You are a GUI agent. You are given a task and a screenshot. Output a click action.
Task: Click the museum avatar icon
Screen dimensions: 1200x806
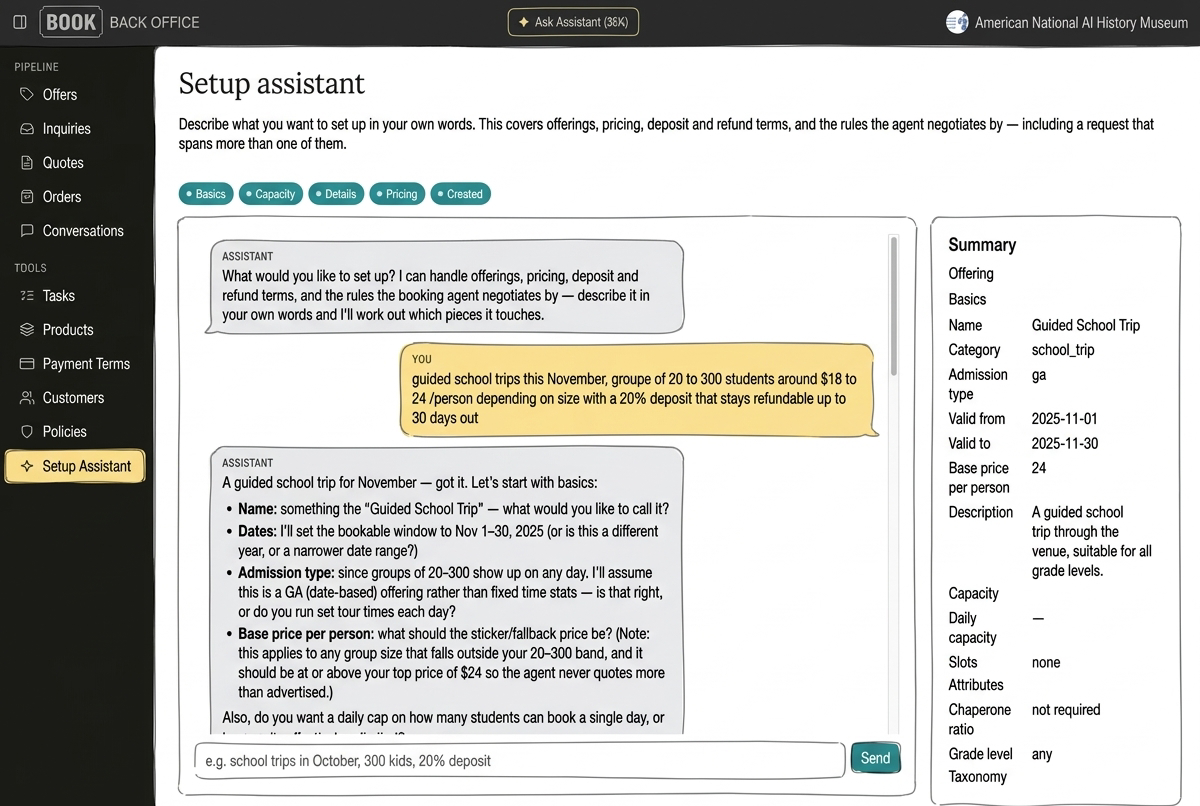(957, 22)
